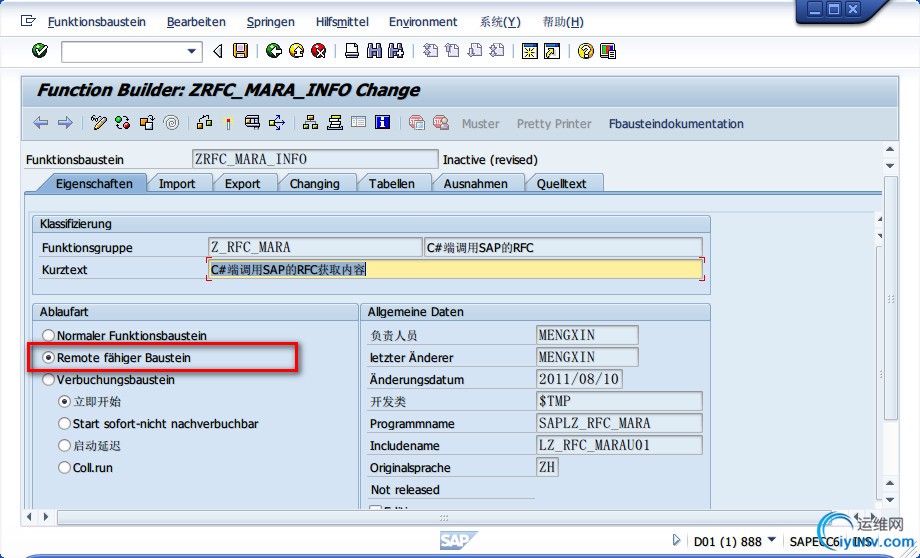
Task: Click the Enhance spiral icon
Action: pos(171,123)
